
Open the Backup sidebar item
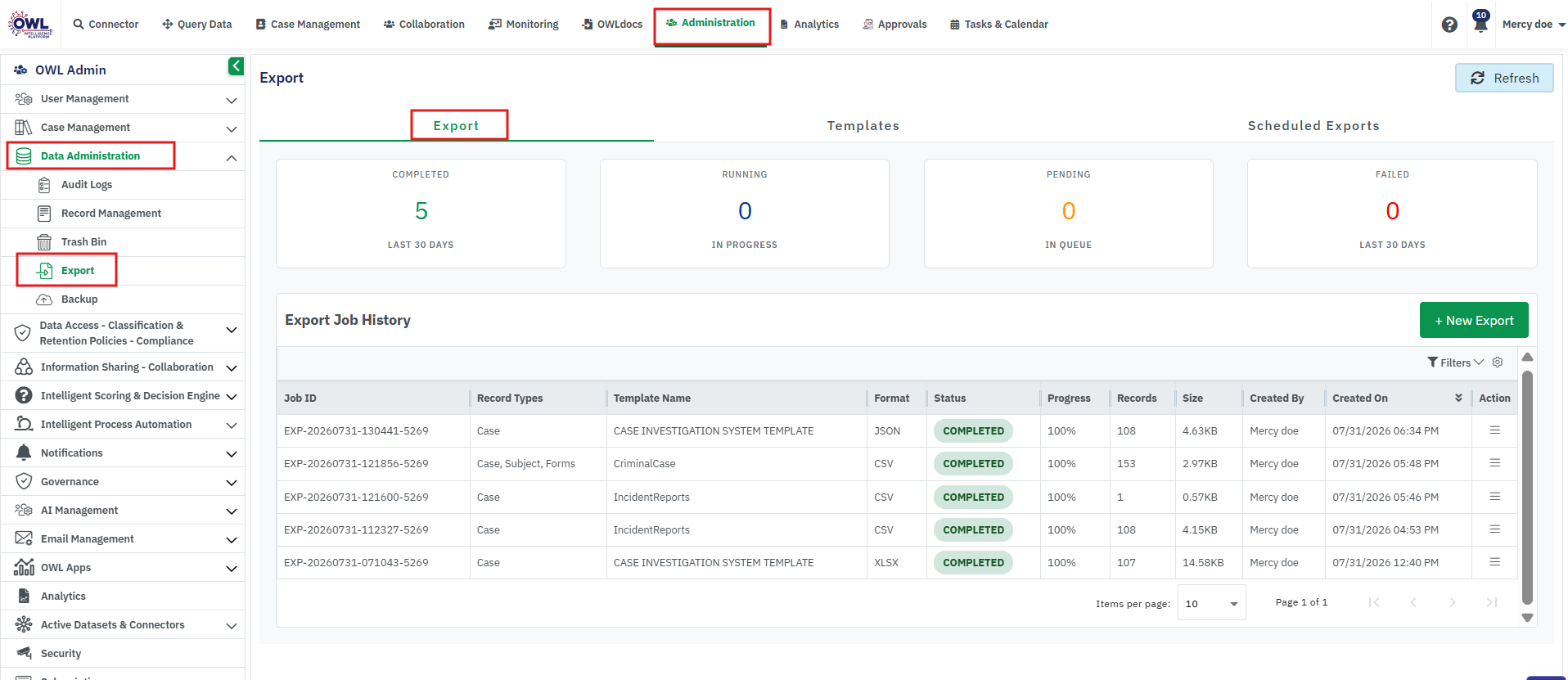tap(79, 299)
